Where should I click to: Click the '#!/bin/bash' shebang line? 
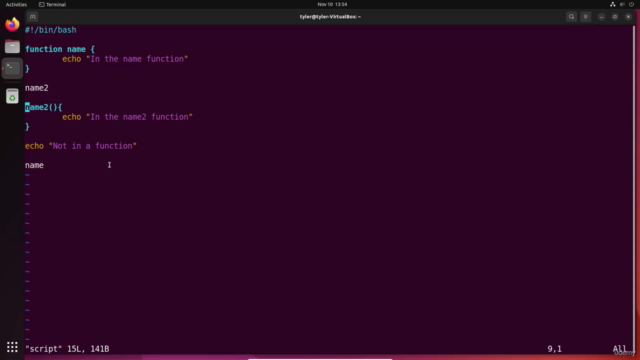51,30
